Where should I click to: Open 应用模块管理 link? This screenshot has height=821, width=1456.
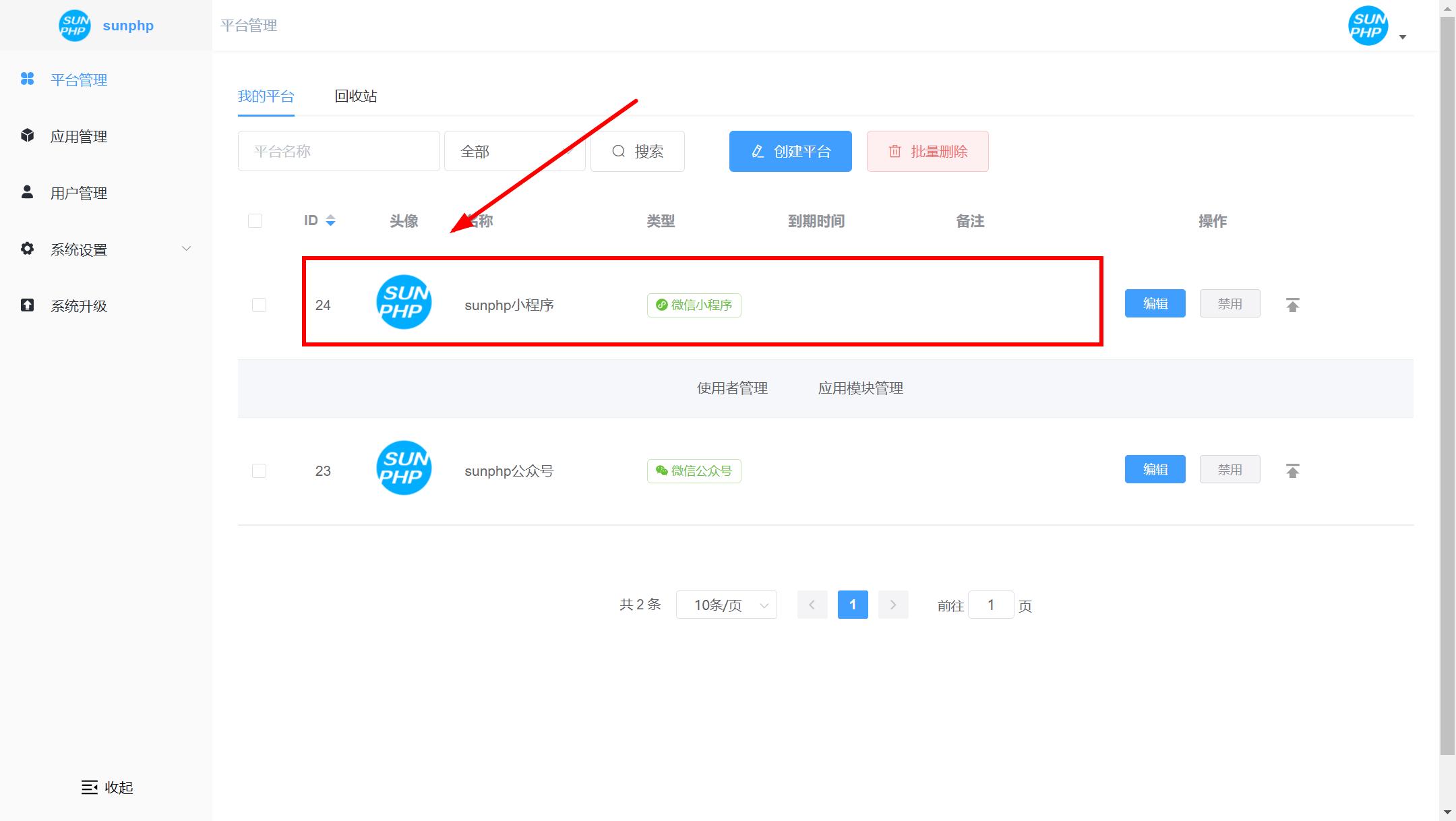coord(860,388)
